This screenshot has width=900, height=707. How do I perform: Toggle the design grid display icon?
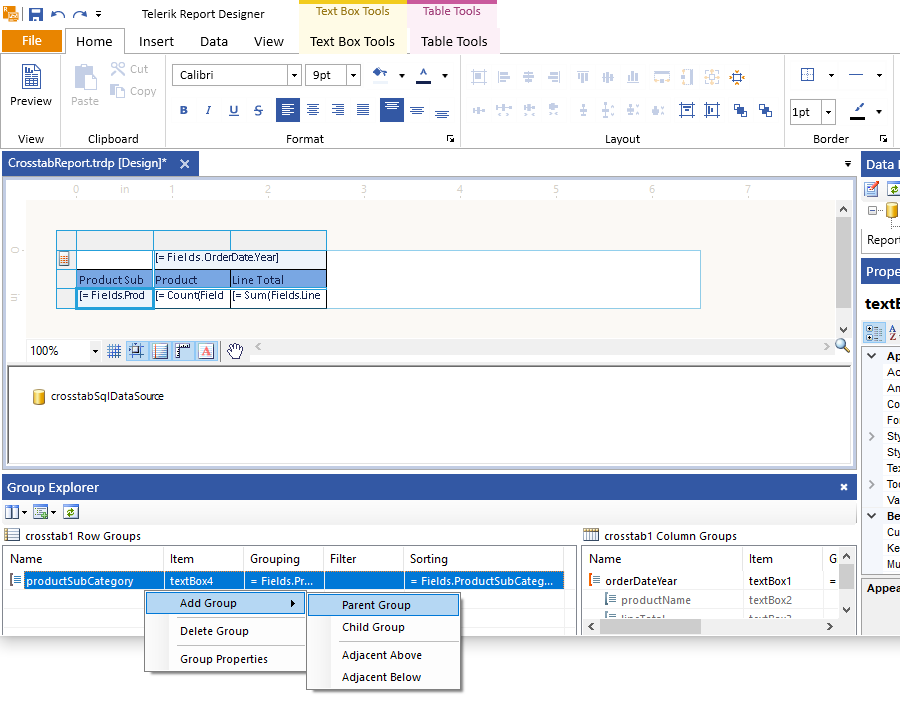click(113, 351)
